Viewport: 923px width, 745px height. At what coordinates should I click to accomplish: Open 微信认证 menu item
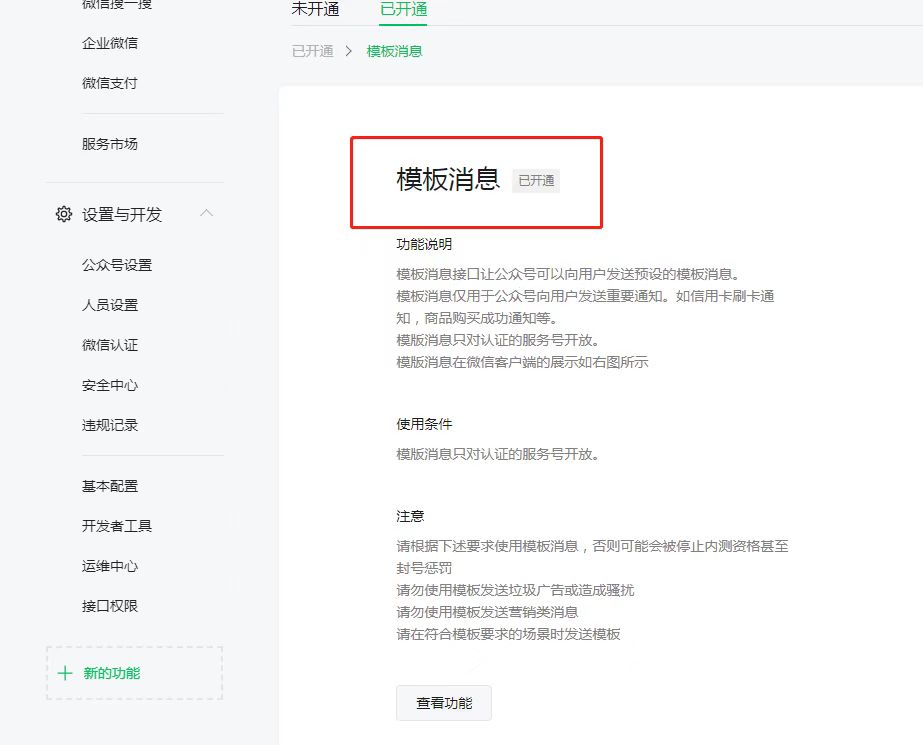coord(110,345)
